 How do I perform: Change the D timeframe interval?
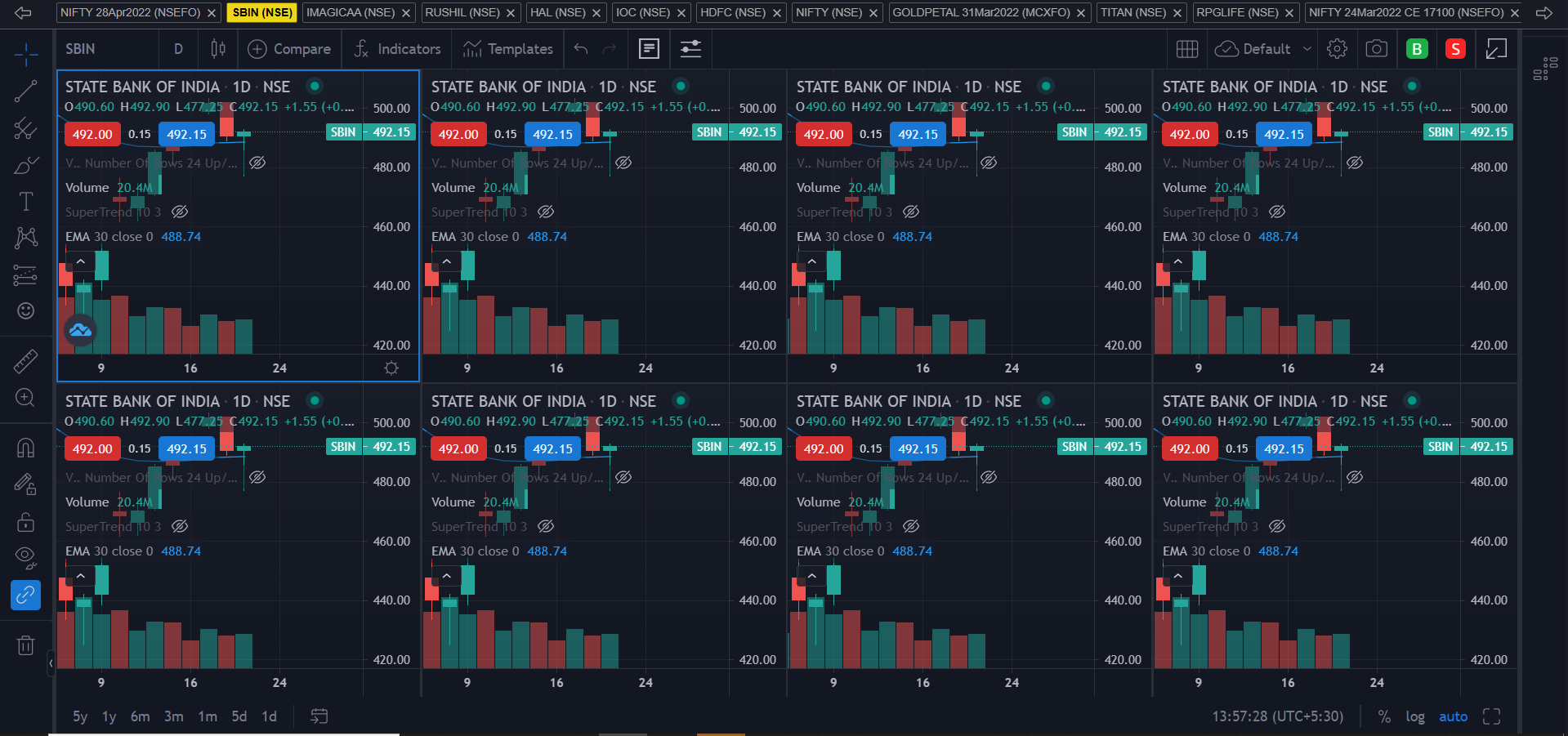pyautogui.click(x=178, y=49)
